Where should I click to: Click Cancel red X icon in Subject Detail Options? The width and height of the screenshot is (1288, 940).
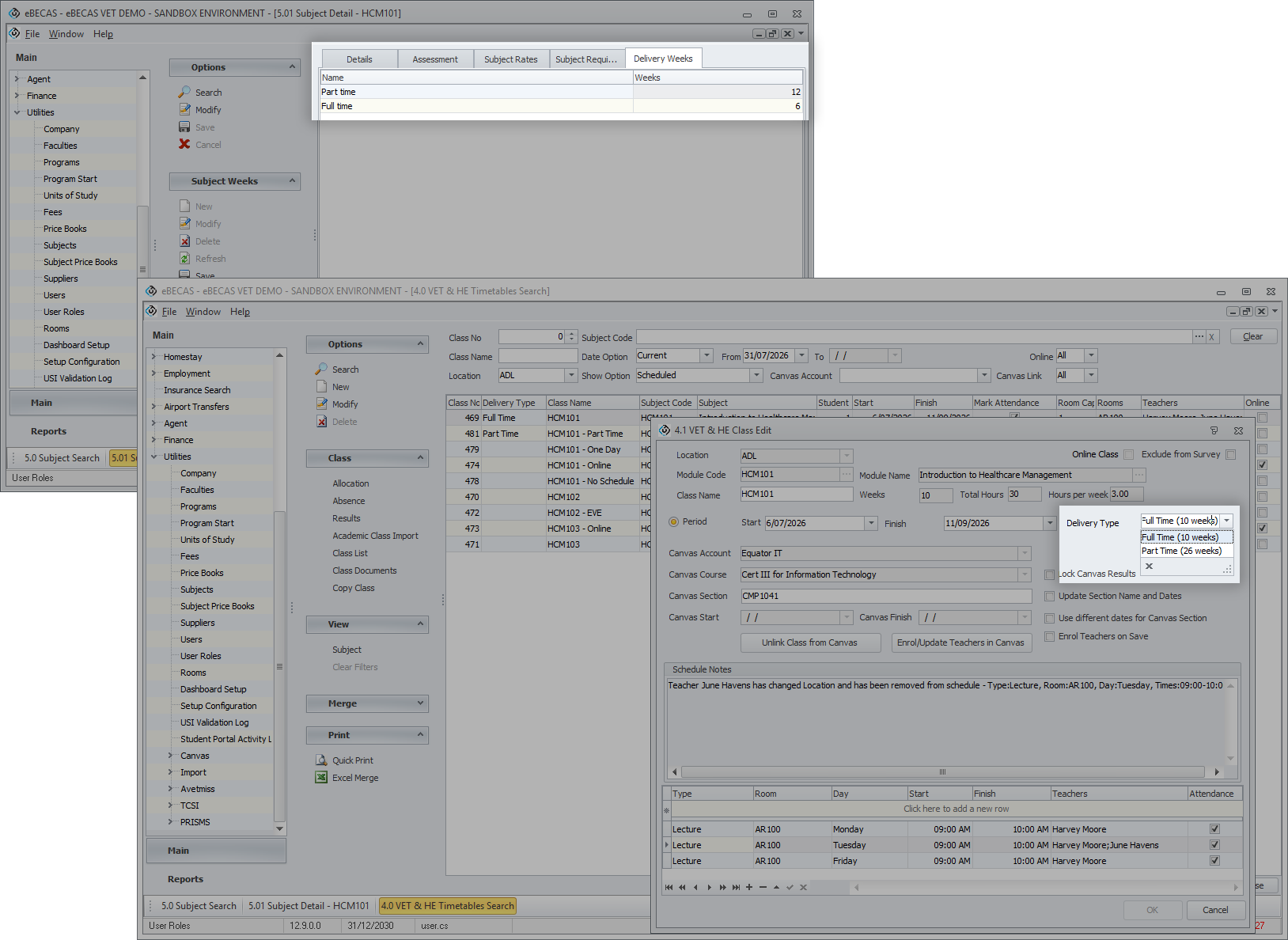184,144
